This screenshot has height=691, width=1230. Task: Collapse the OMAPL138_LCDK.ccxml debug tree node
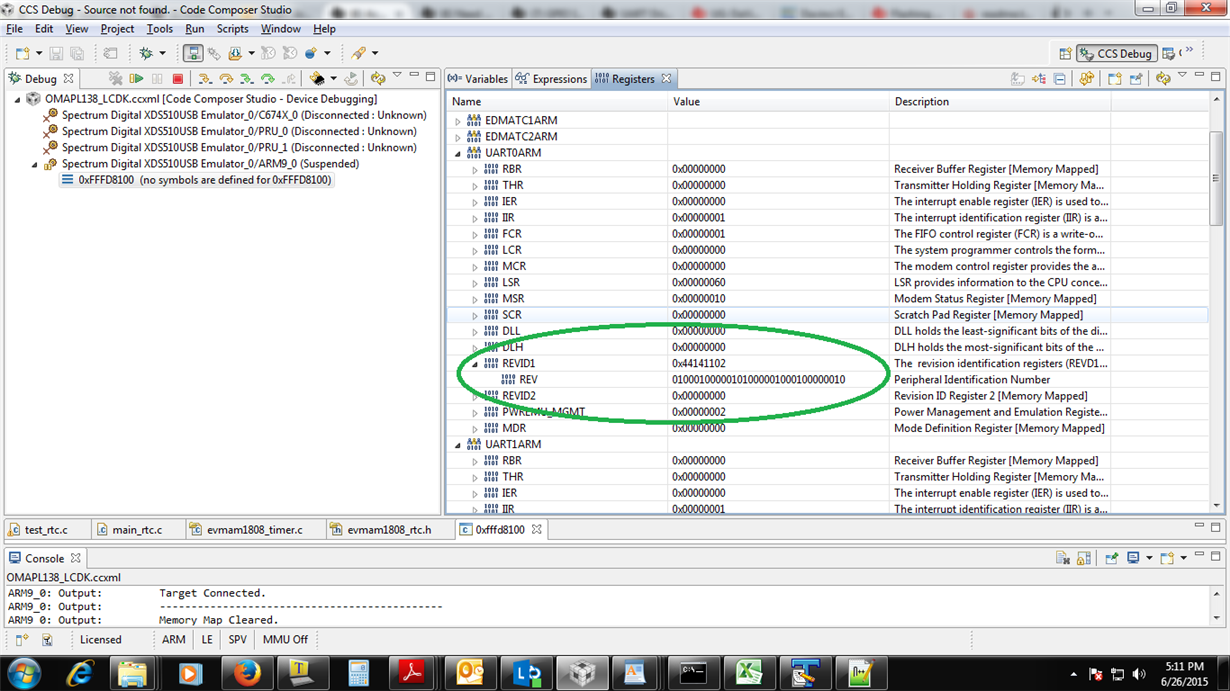tap(17, 100)
